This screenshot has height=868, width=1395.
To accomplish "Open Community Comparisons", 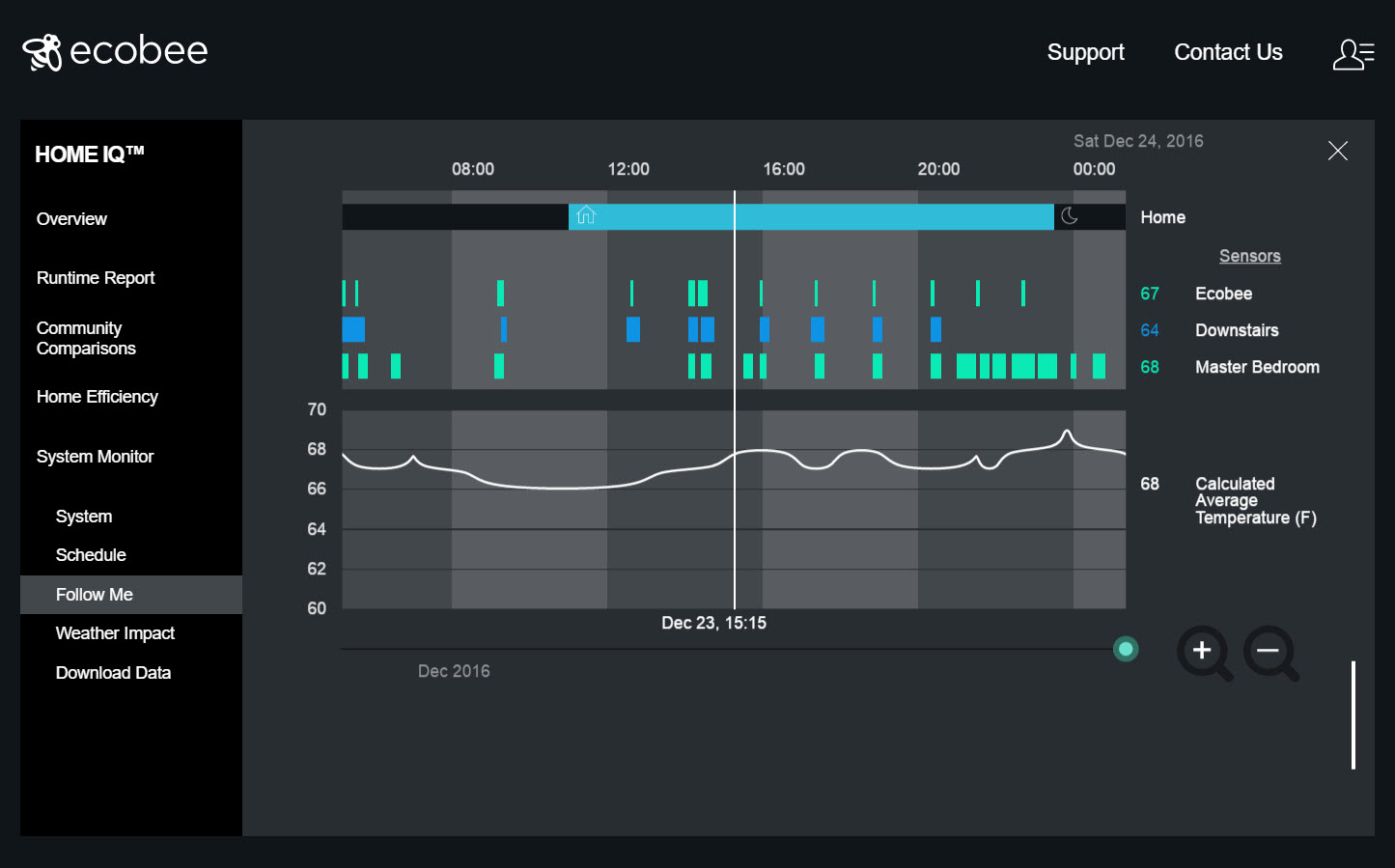I will pos(86,338).
